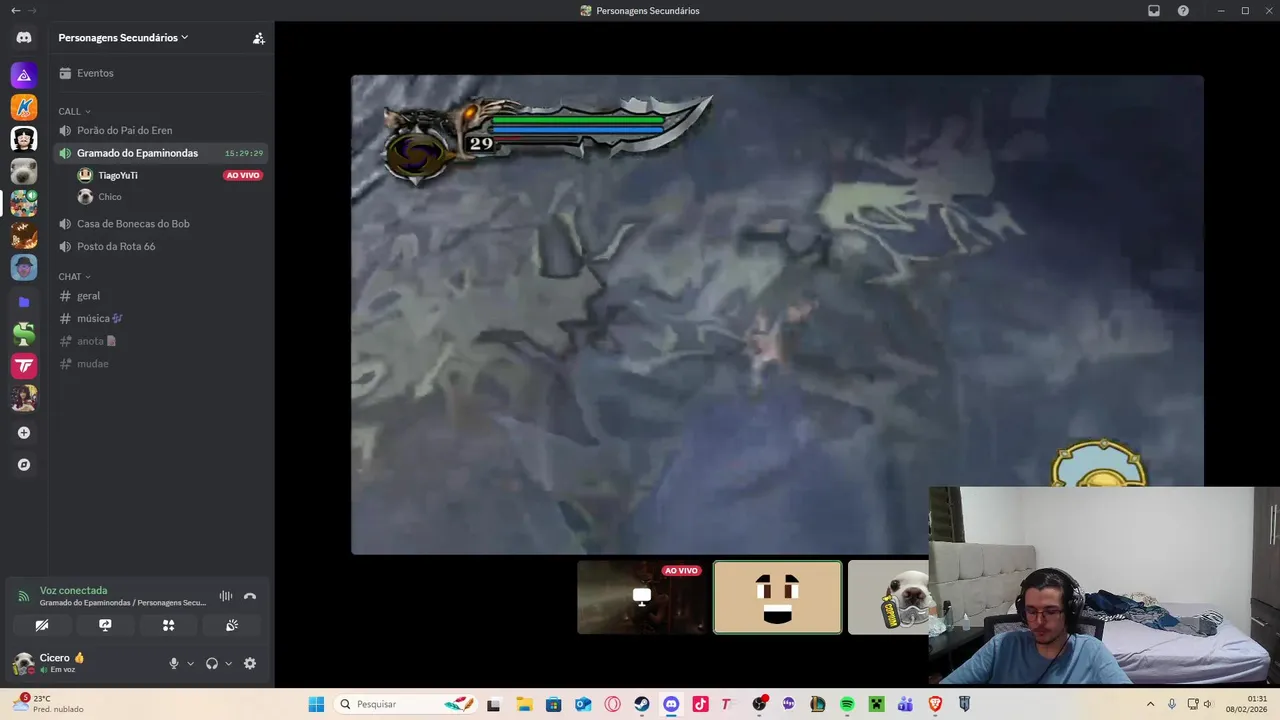Focus the main game stream video

(777, 314)
